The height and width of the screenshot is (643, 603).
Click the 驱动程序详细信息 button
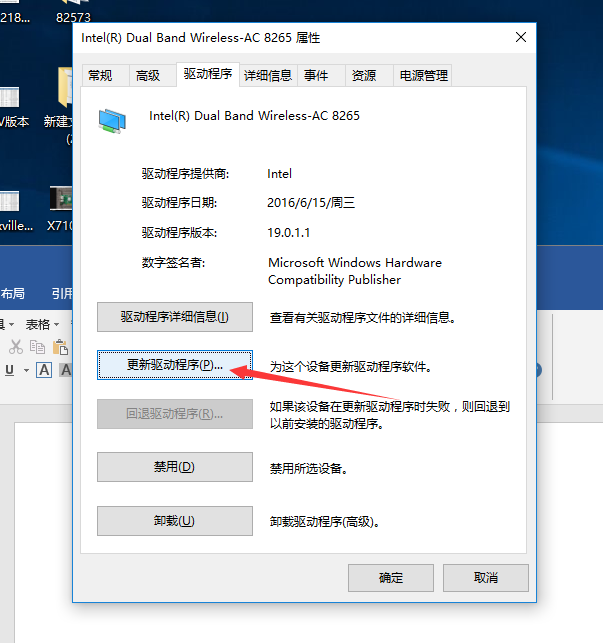click(174, 317)
